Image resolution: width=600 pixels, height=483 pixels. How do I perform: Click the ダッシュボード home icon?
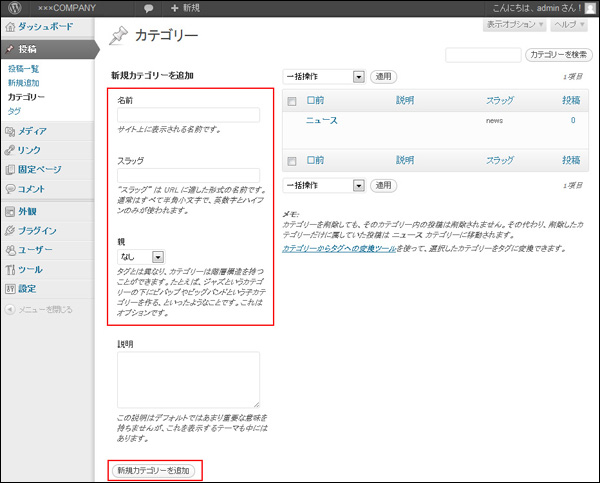click(10, 27)
